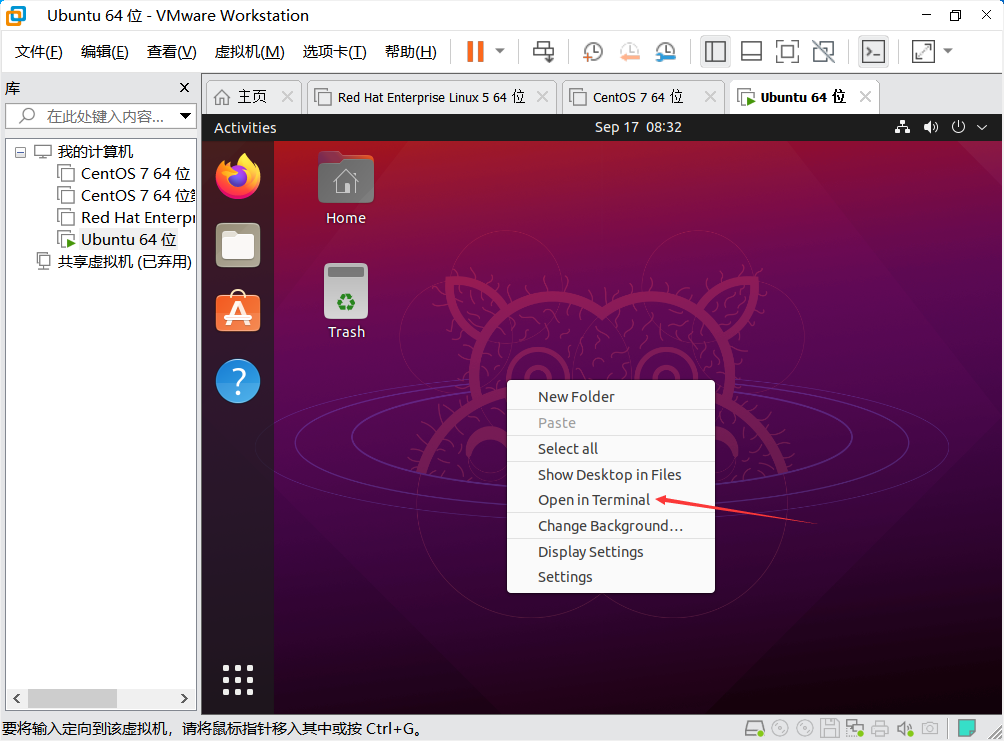1004x741 pixels.
Task: Open the library search filter dropdown arrow
Action: (x=186, y=117)
